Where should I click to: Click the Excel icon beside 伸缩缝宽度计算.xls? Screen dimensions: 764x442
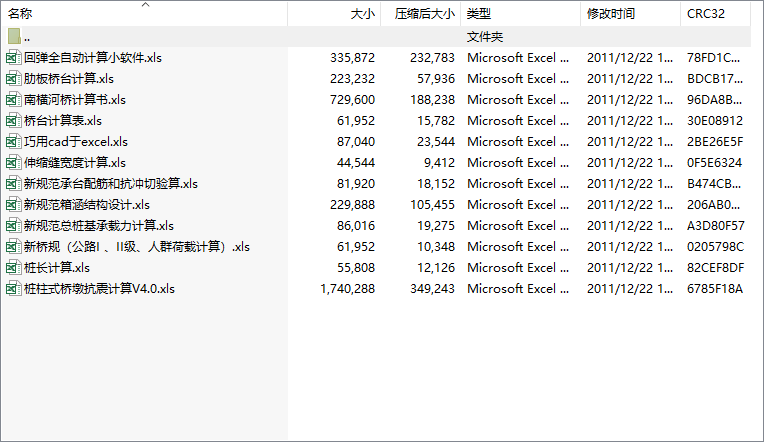click(x=14, y=163)
